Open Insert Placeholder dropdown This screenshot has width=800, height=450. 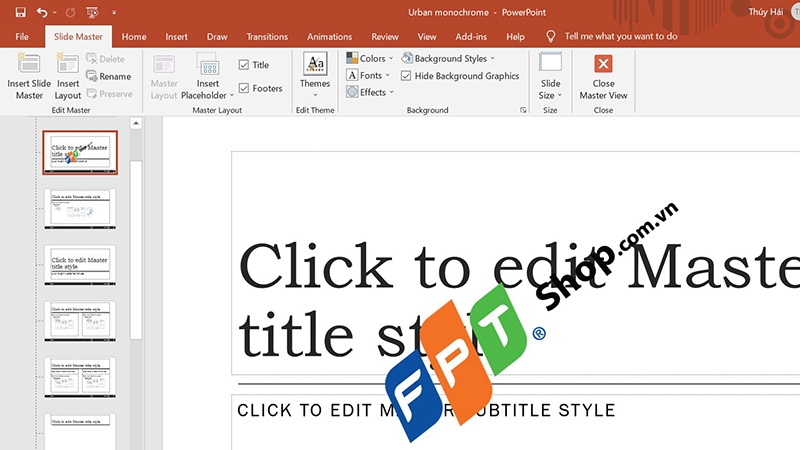pos(208,77)
